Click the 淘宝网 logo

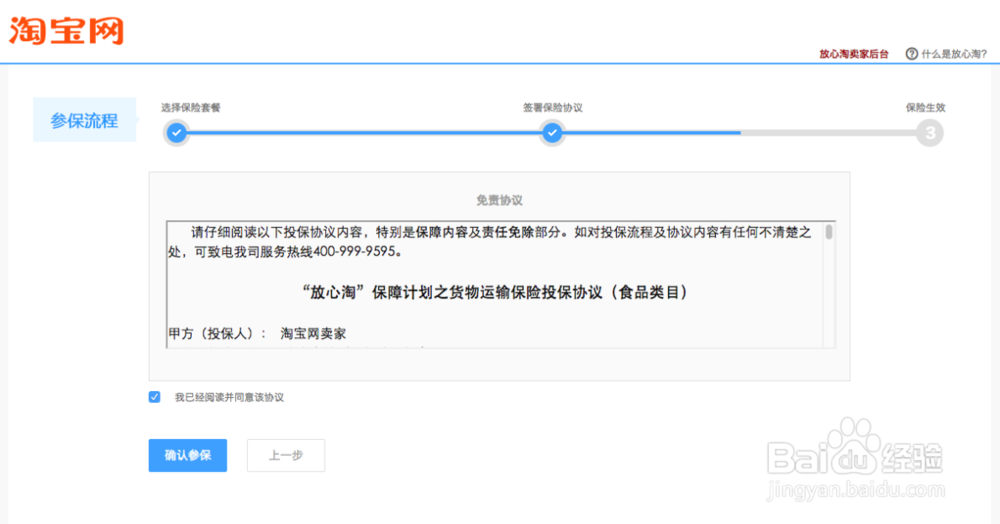click(x=66, y=31)
